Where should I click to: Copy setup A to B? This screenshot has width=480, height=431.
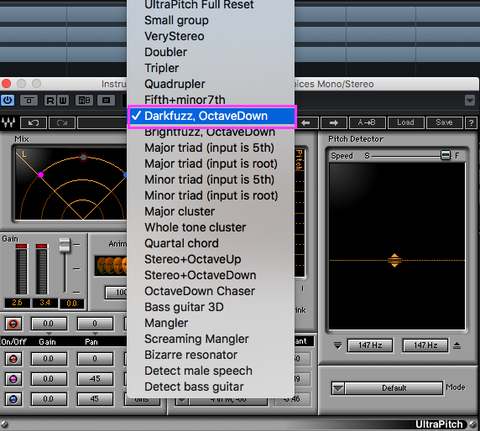(x=367, y=123)
